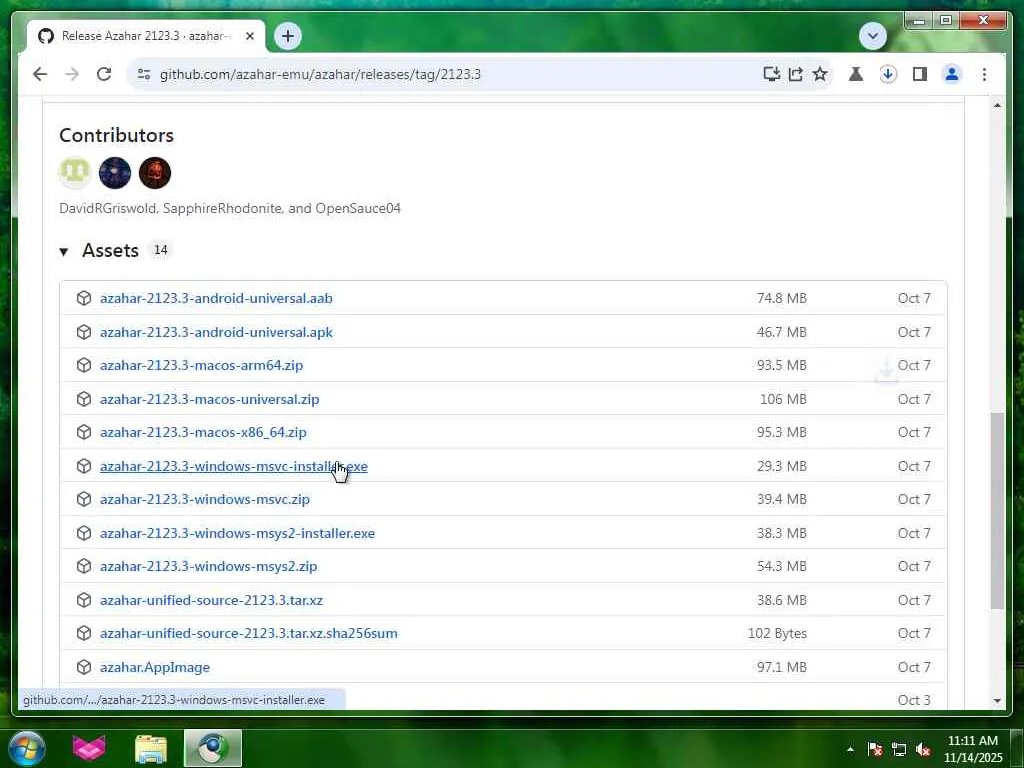Click package icon beside windows-msys2.zip
Image resolution: width=1024 pixels, height=768 pixels.
pyautogui.click(x=84, y=566)
